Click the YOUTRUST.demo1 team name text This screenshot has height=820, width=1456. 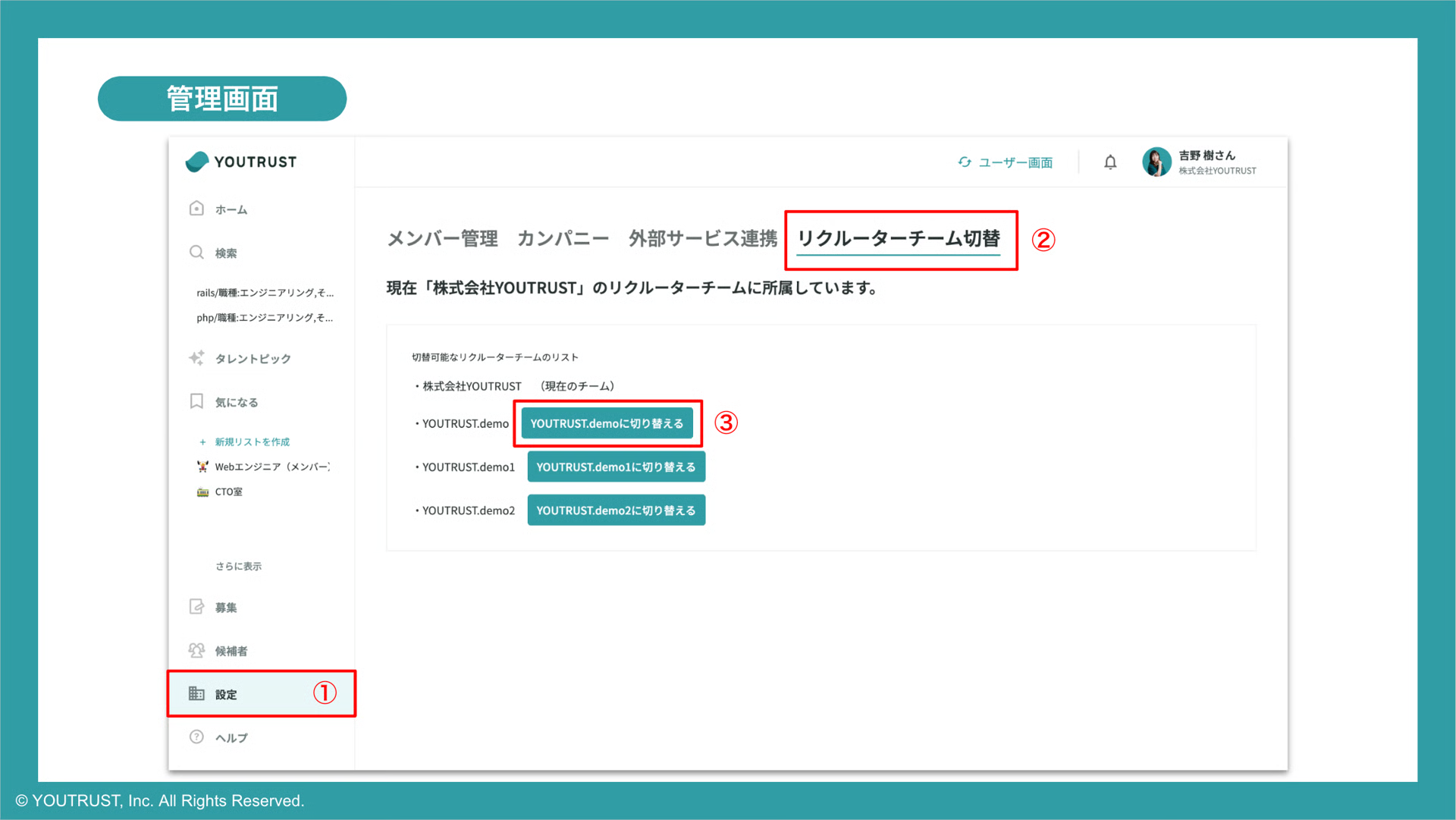coord(469,467)
